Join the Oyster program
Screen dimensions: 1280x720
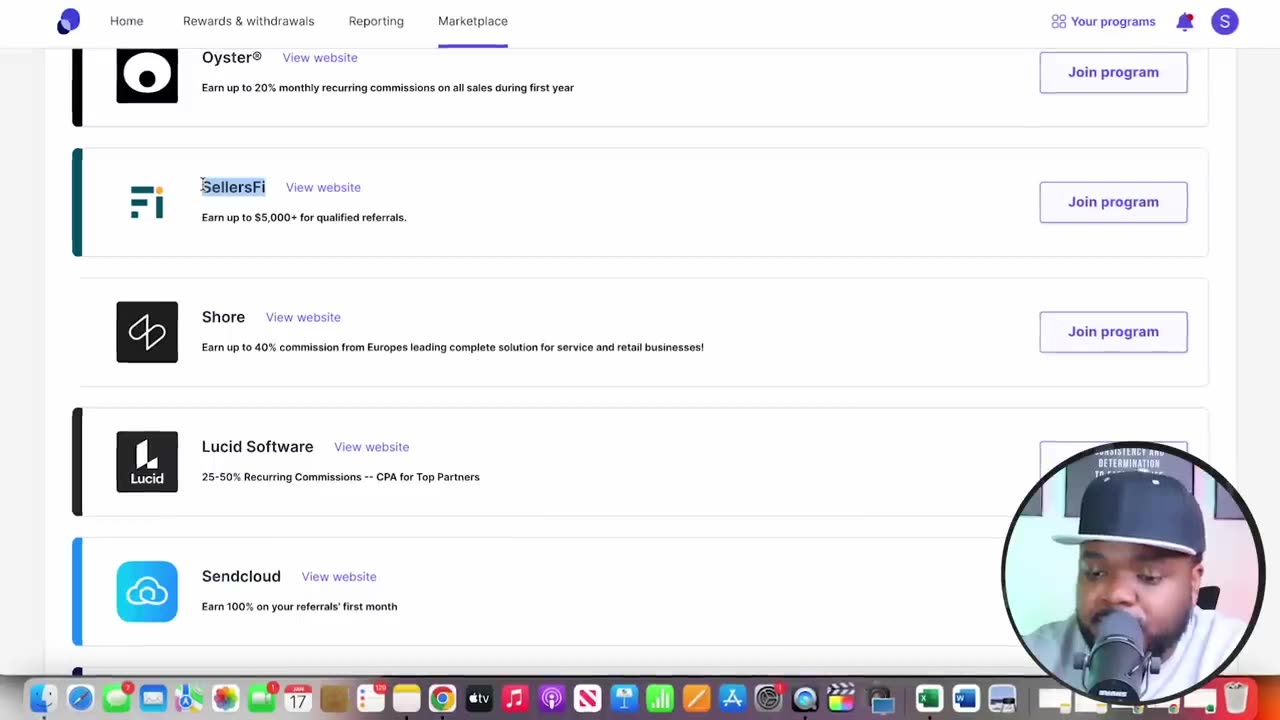coord(1113,72)
